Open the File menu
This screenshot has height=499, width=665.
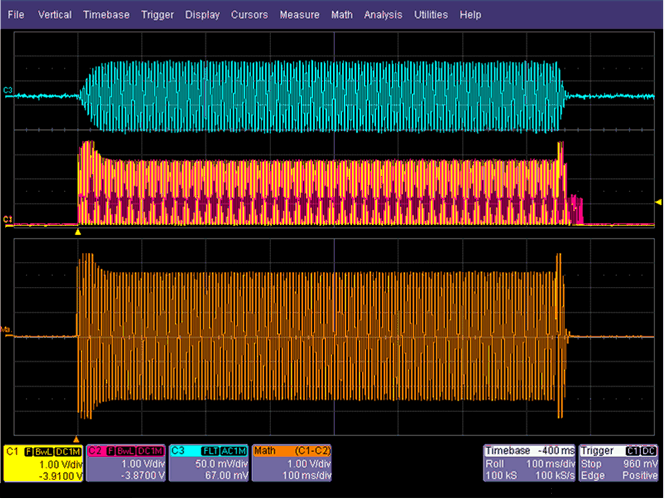16,15
